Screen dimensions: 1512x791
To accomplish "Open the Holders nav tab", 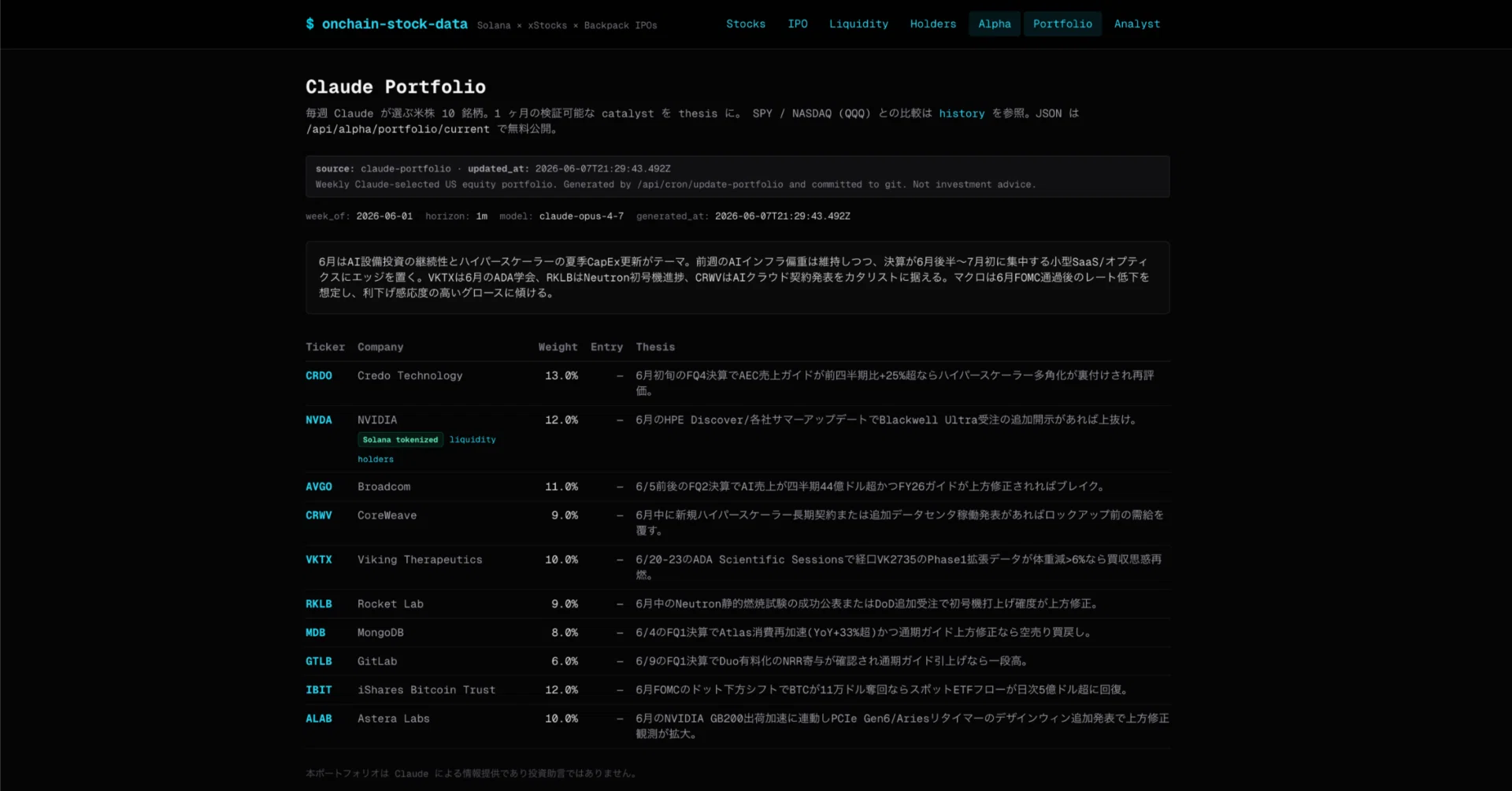I will click(933, 24).
